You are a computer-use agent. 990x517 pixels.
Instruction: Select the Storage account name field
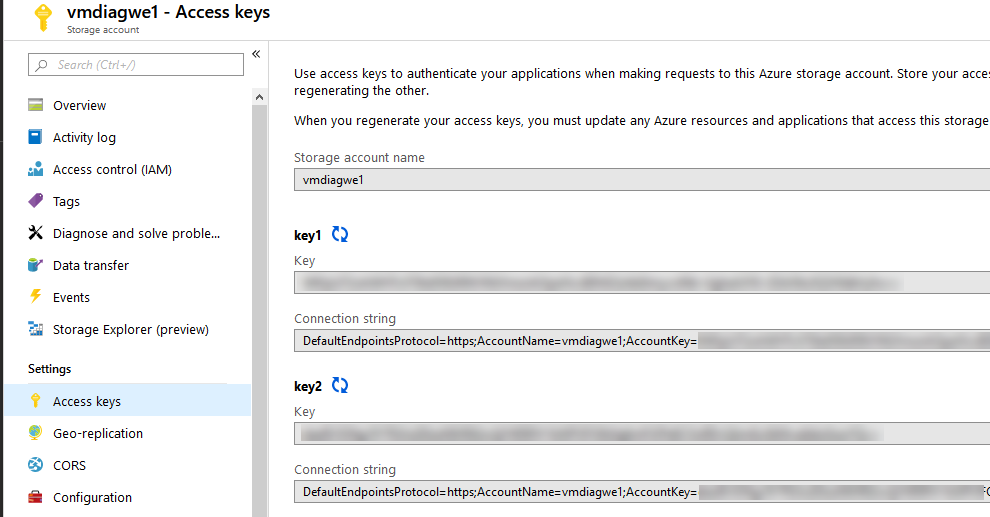tap(642, 180)
